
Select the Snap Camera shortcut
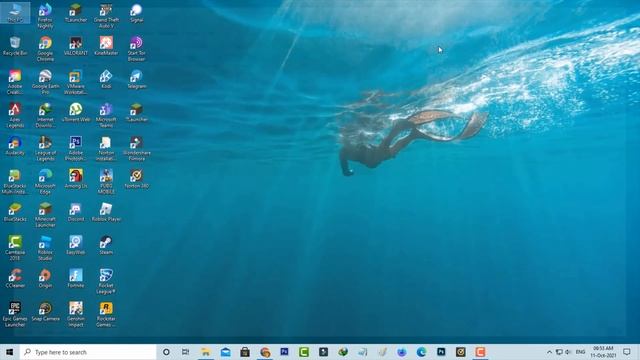pos(45,311)
